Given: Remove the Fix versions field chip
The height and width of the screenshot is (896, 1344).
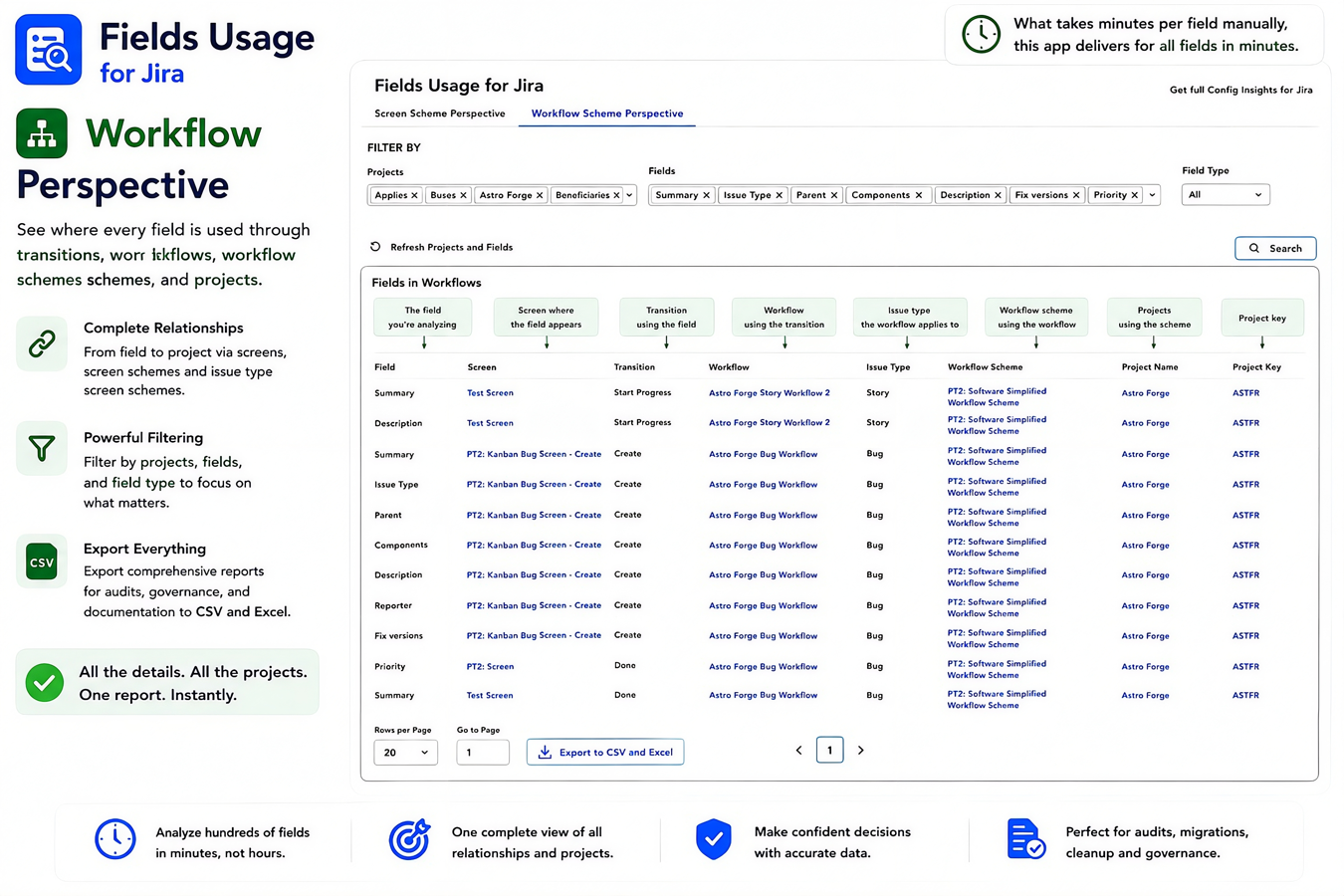Looking at the screenshot, I should point(1076,195).
